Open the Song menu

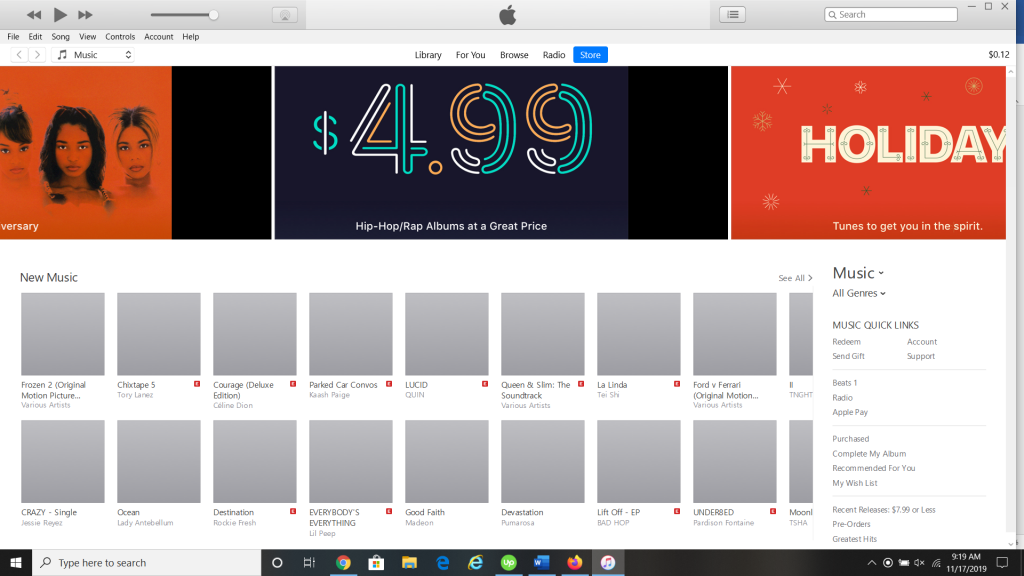click(x=60, y=37)
